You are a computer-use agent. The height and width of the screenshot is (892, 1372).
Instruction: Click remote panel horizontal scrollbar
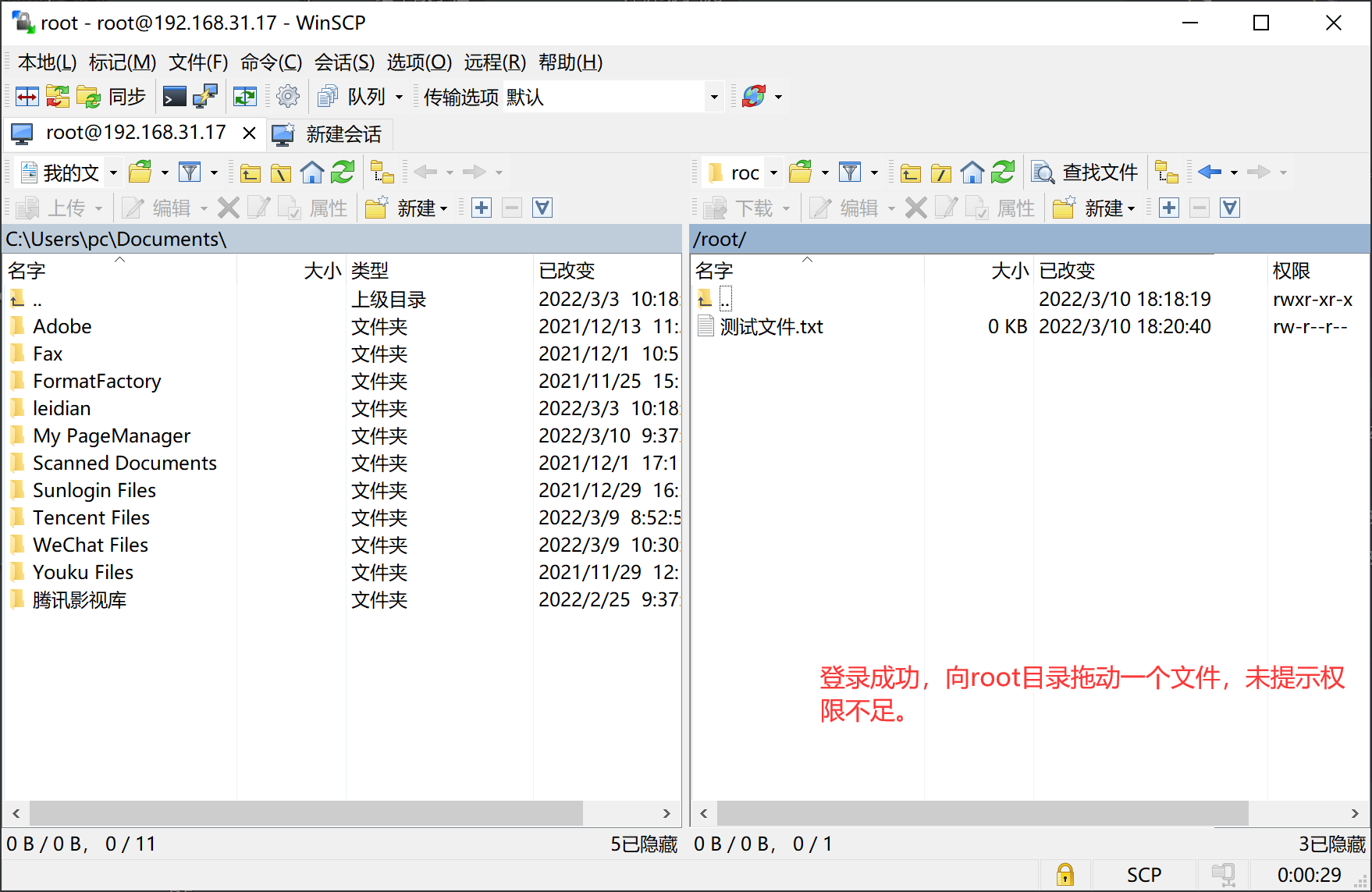[983, 813]
